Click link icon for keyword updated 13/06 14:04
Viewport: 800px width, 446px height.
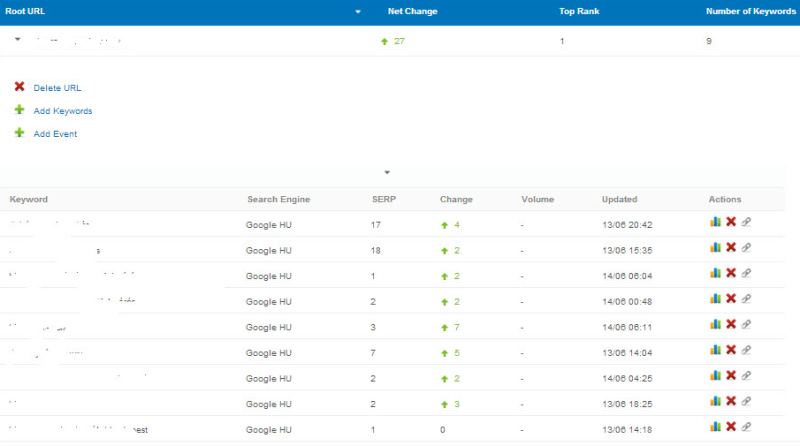[746, 351]
